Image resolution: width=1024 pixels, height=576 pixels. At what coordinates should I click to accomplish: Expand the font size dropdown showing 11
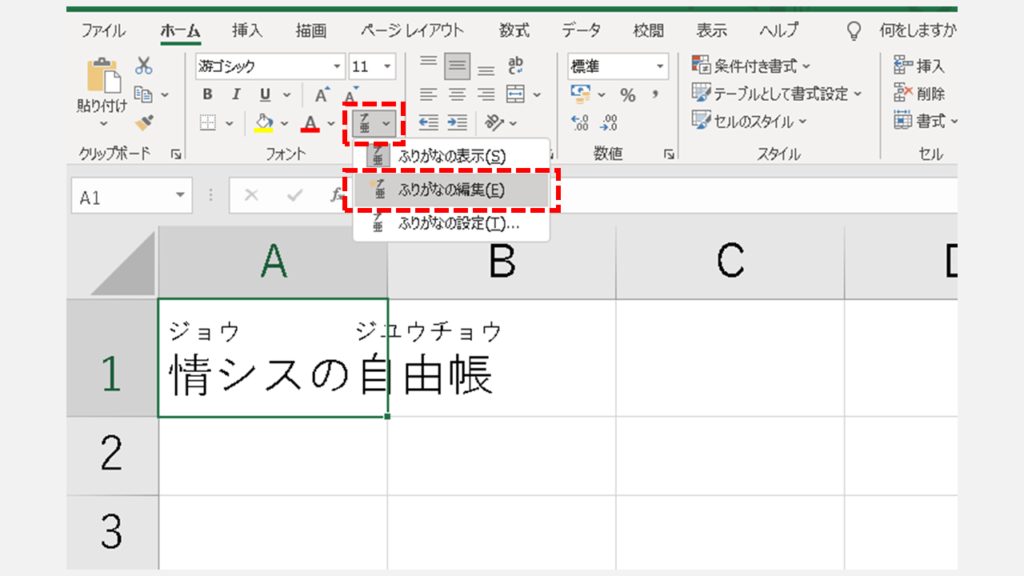click(x=388, y=67)
